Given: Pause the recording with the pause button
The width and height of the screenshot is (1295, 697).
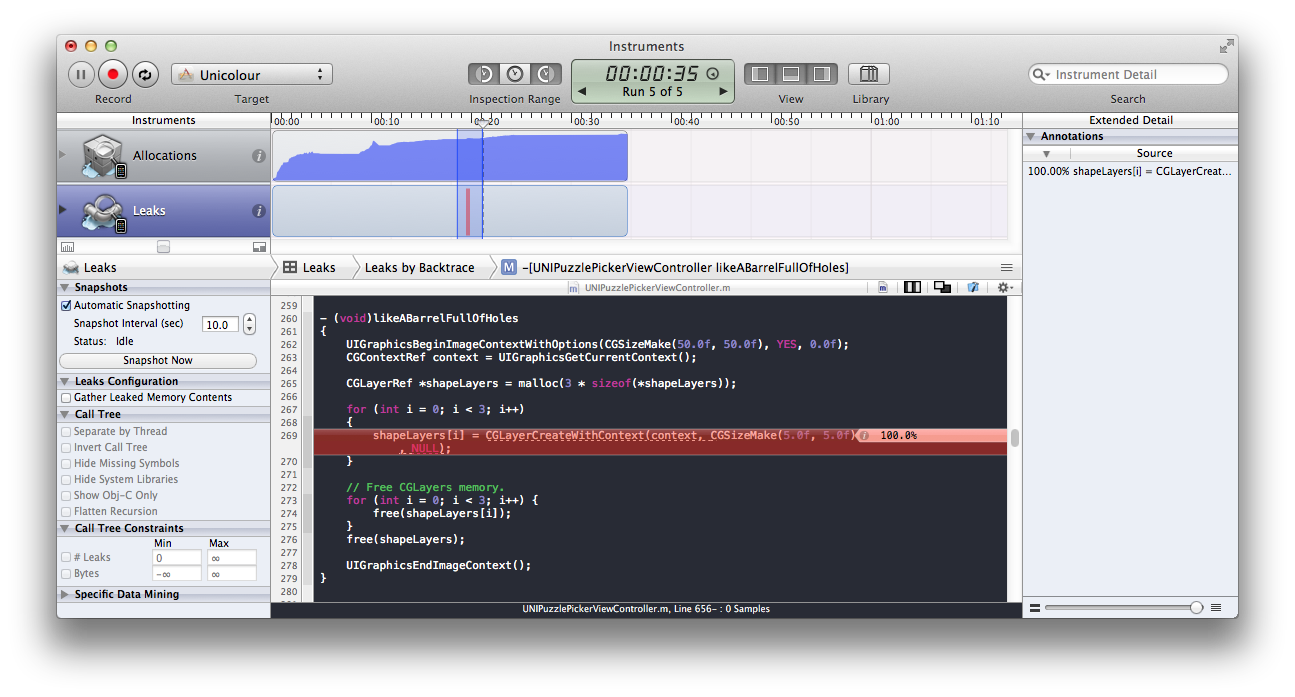Looking at the screenshot, I should point(81,74).
